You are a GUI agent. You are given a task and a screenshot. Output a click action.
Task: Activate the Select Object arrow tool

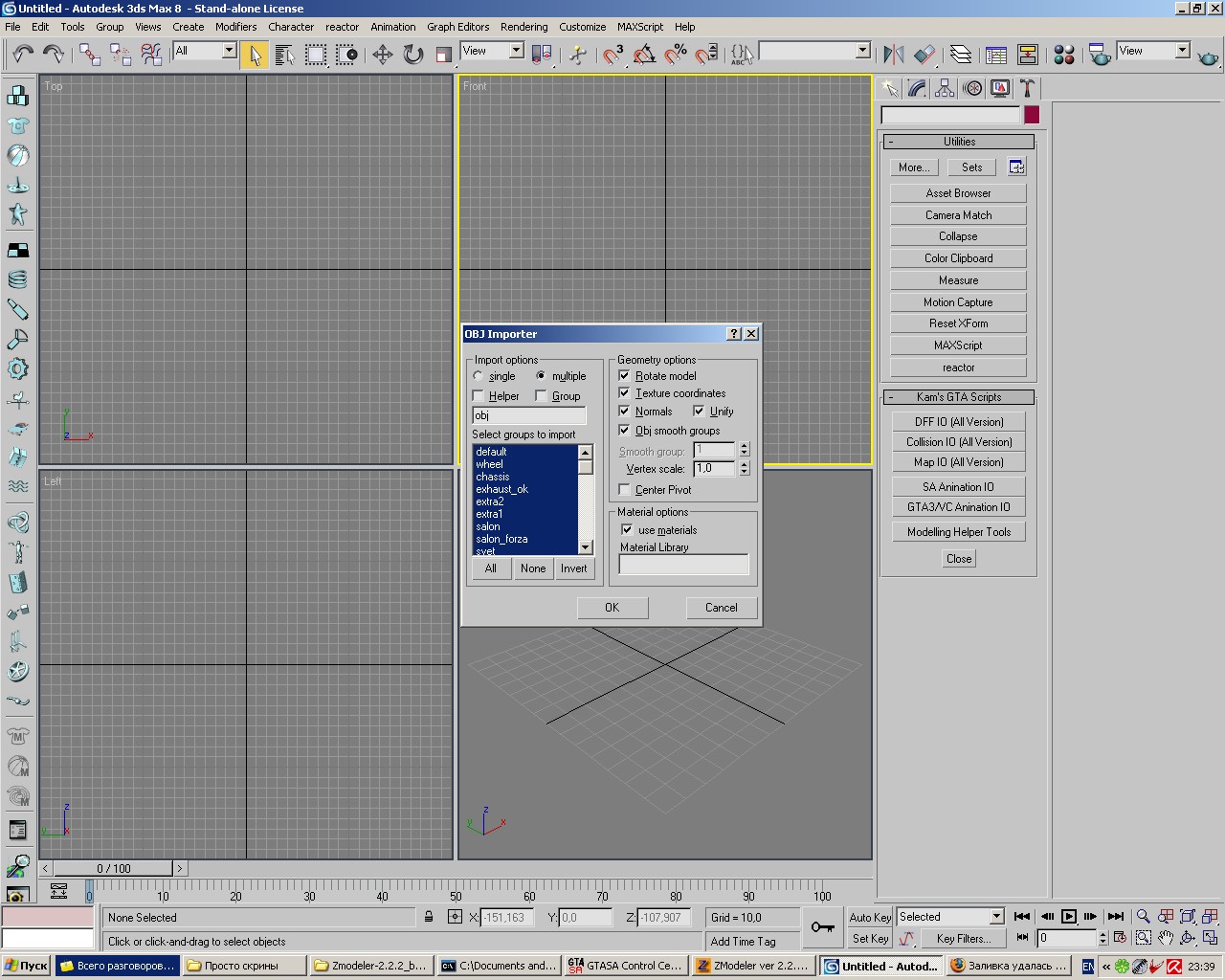point(255,54)
